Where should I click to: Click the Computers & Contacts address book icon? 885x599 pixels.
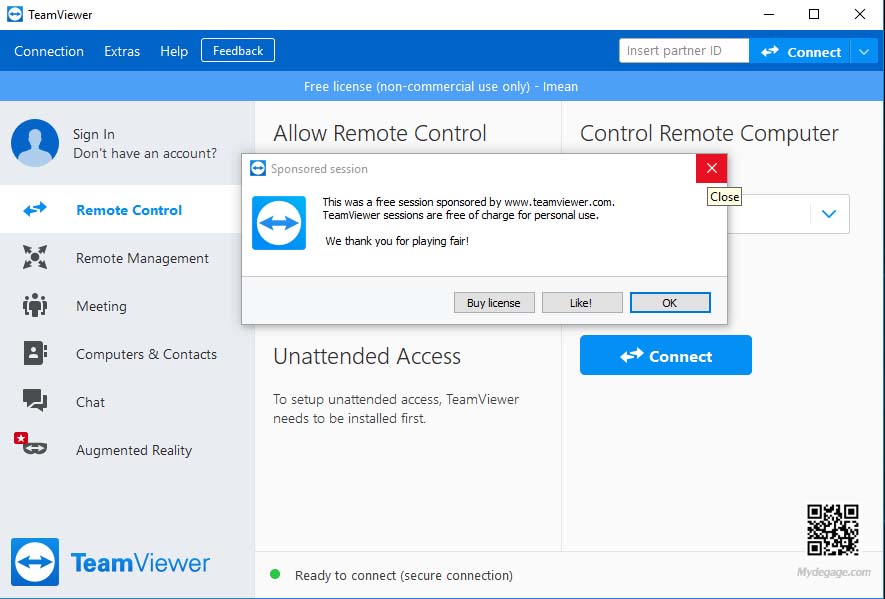coord(35,353)
